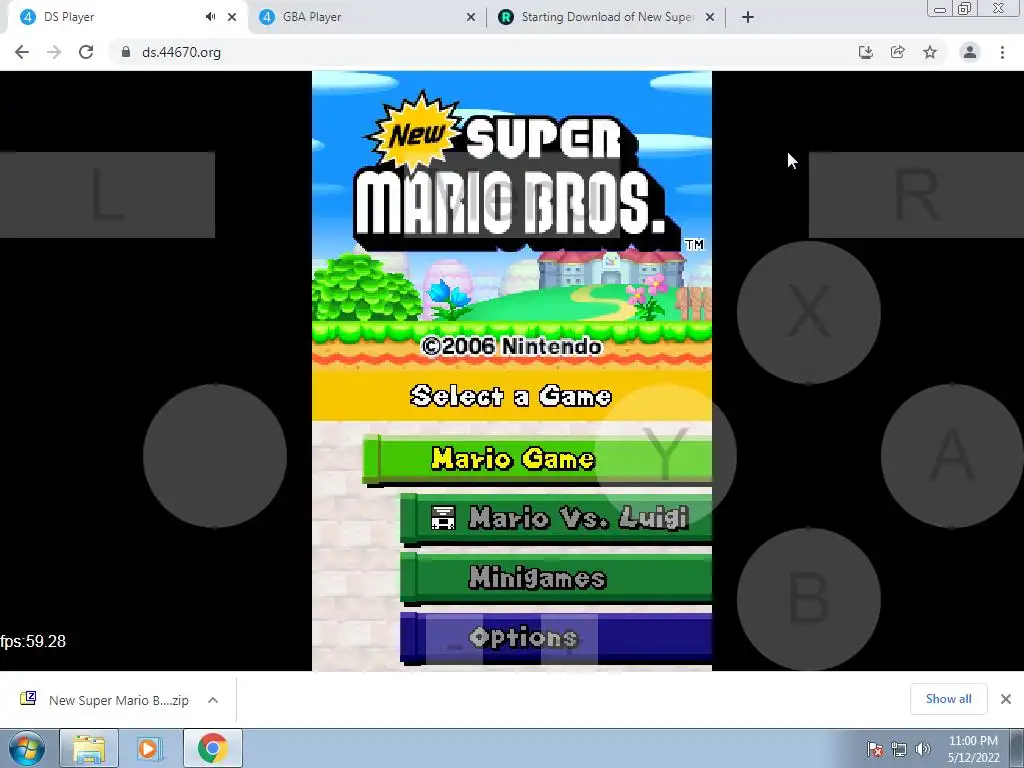Tap the B gamepad button
This screenshot has width=1024, height=768.
click(x=808, y=600)
